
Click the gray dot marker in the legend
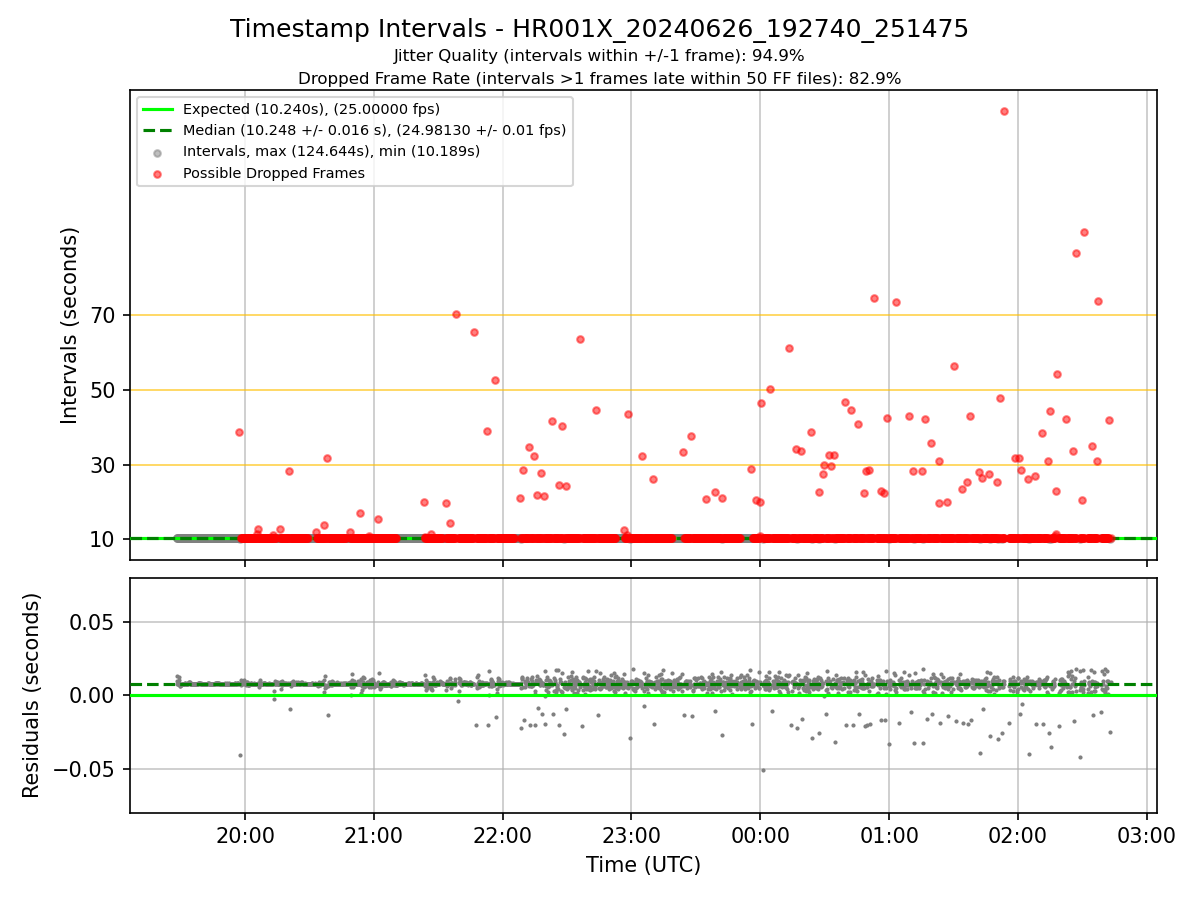pyautogui.click(x=158, y=152)
